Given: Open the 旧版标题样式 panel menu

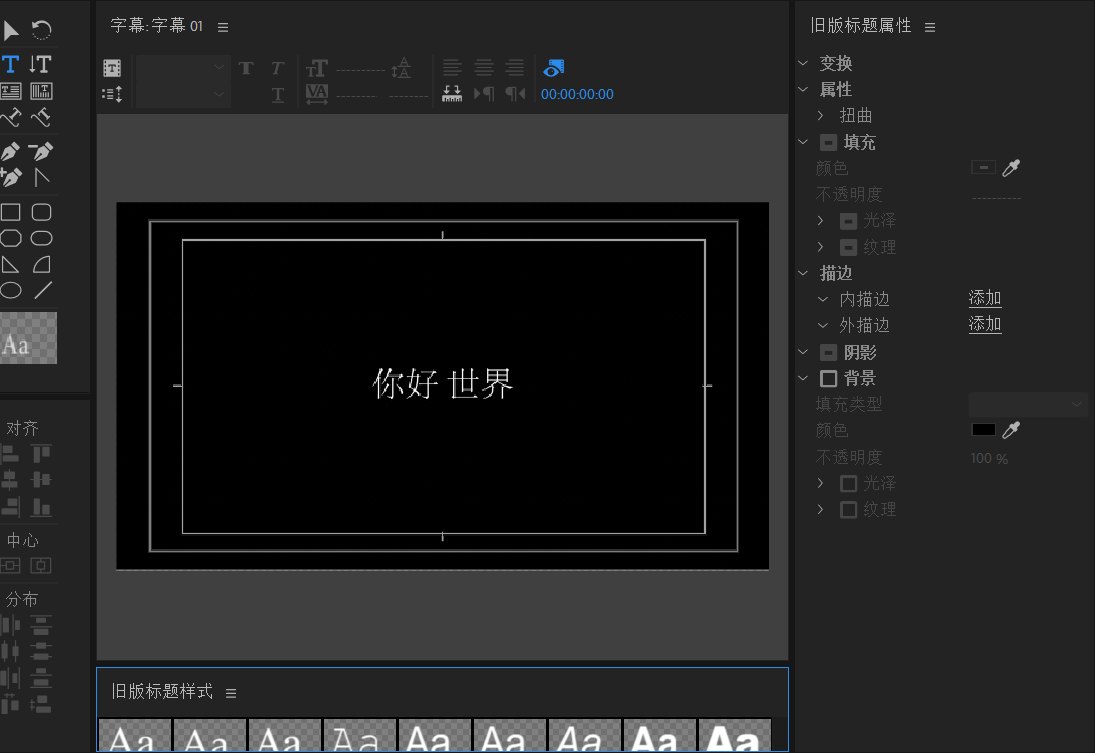Looking at the screenshot, I should 231,693.
